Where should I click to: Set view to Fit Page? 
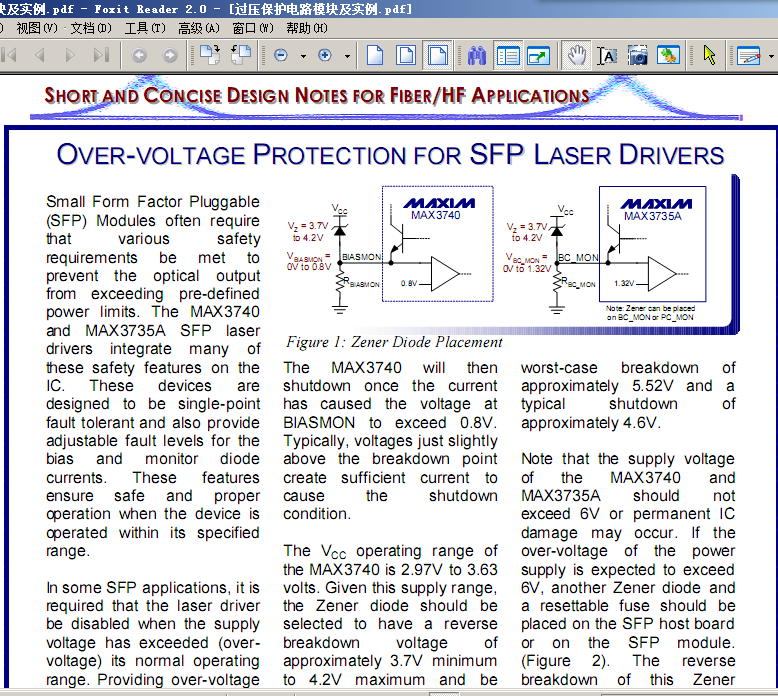406,55
